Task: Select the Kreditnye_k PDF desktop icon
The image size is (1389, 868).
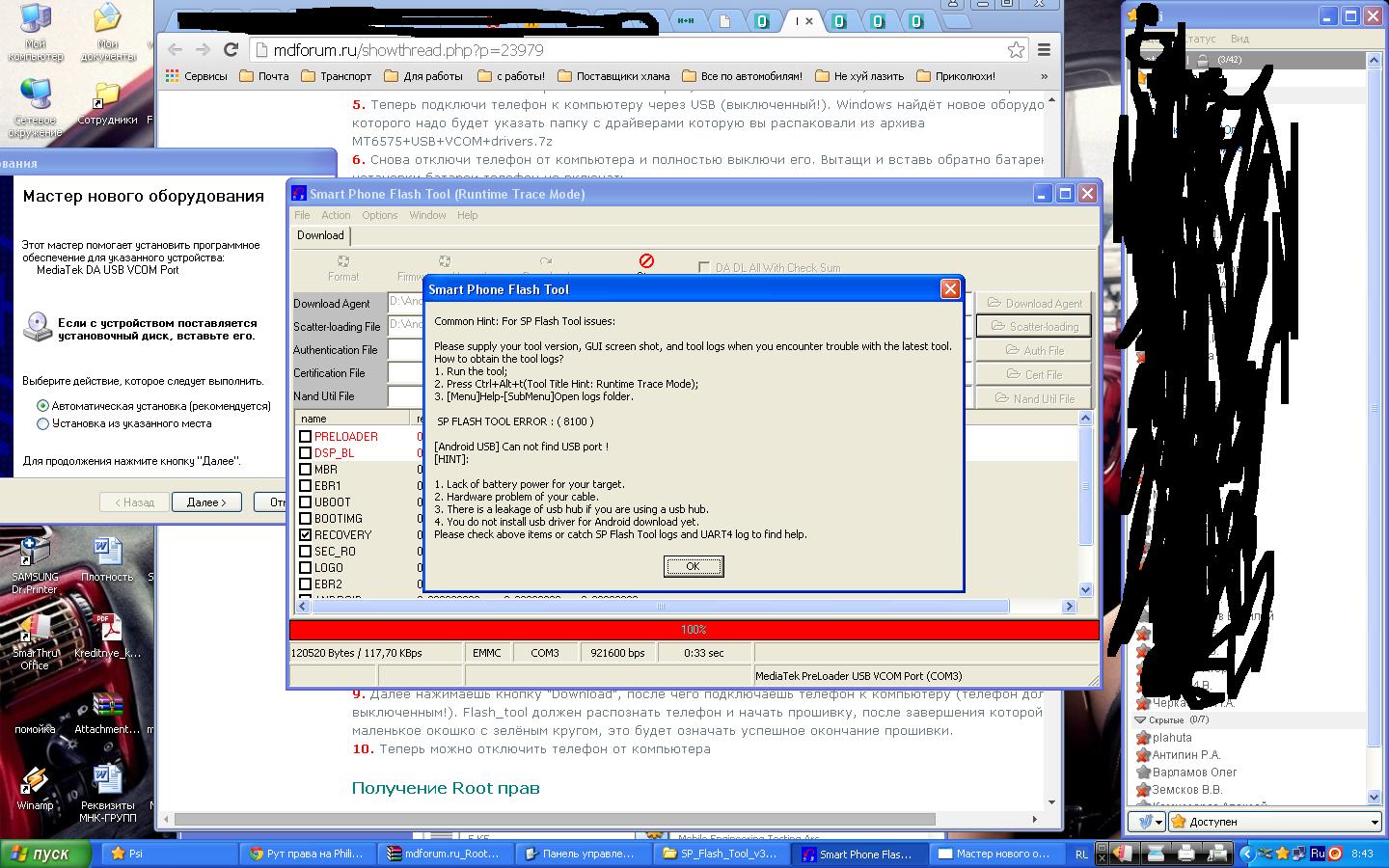Action: coord(107,637)
